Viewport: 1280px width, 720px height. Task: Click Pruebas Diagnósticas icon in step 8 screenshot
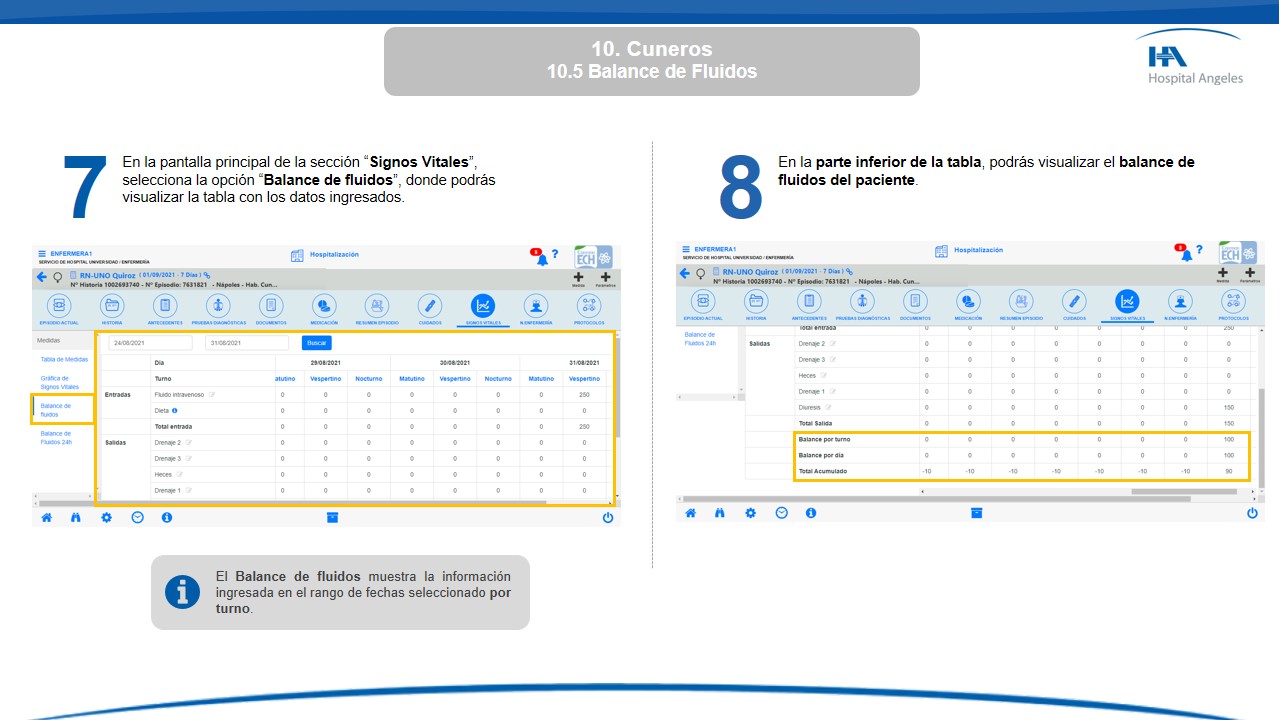862,301
